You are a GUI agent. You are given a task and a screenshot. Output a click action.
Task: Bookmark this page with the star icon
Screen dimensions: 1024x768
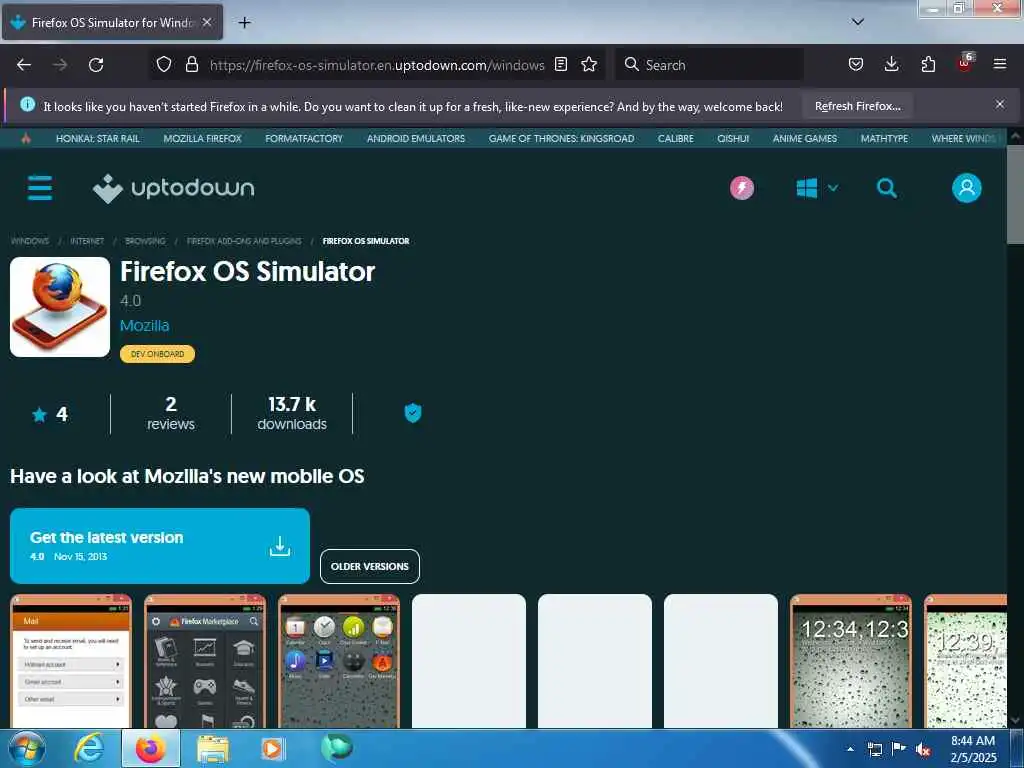[589, 64]
